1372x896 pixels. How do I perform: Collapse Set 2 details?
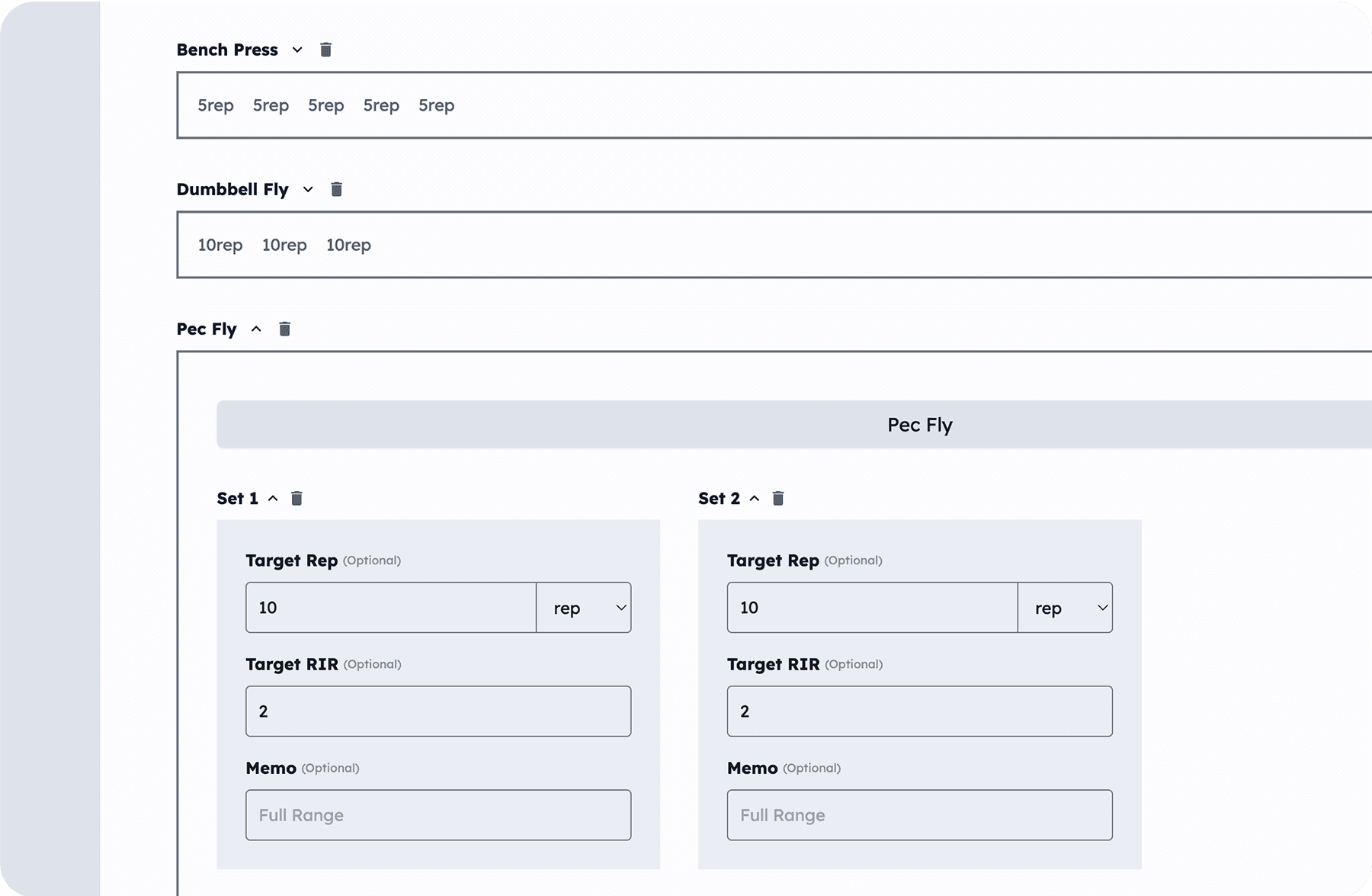755,498
